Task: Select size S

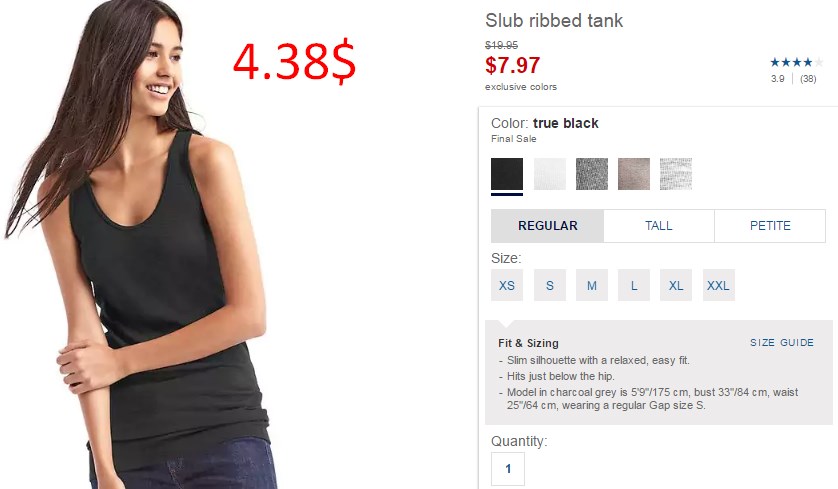Action: [x=549, y=285]
